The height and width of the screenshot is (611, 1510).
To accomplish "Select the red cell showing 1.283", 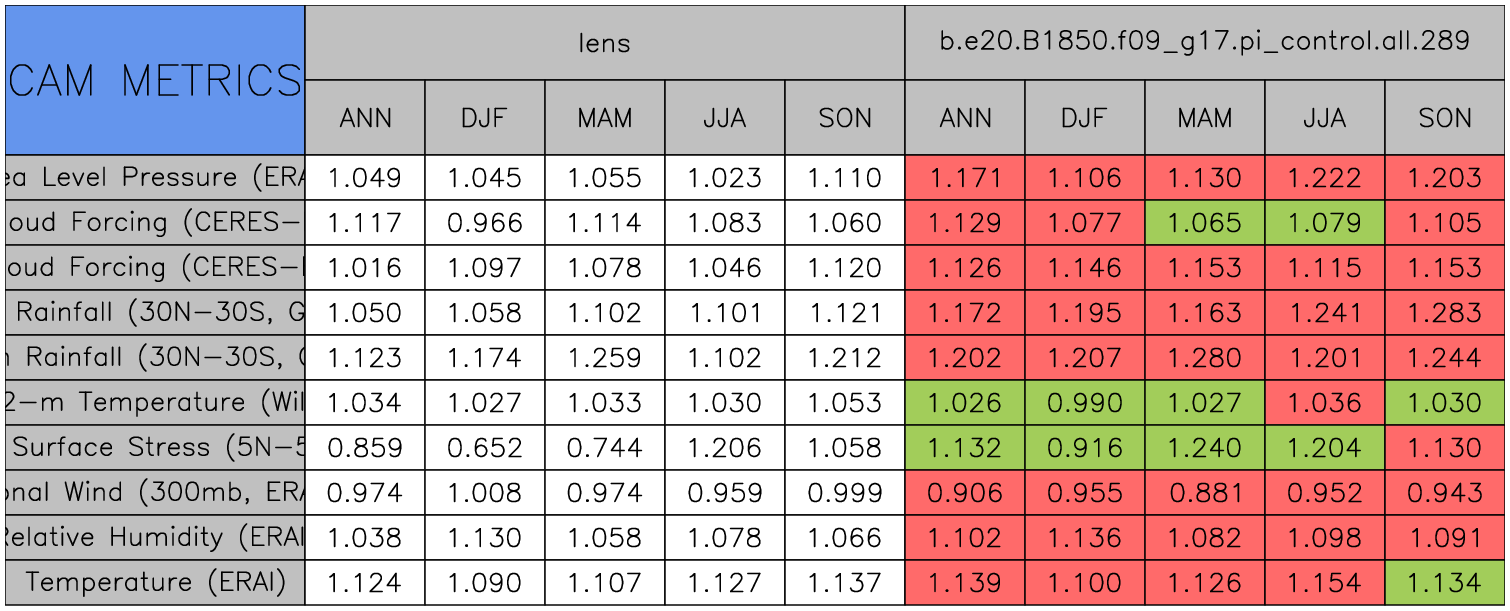I will pos(1445,313).
